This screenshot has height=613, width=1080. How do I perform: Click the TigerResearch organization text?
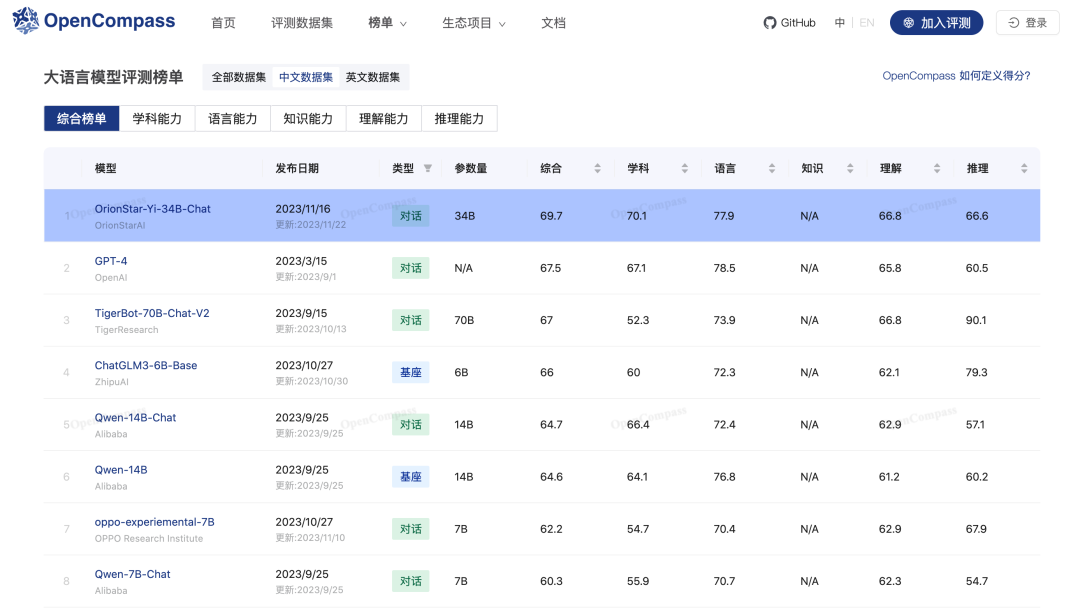click(x=126, y=330)
